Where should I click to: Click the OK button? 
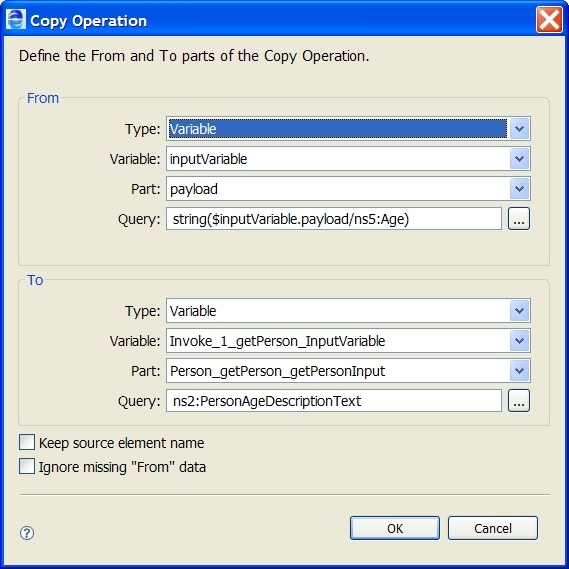395,528
